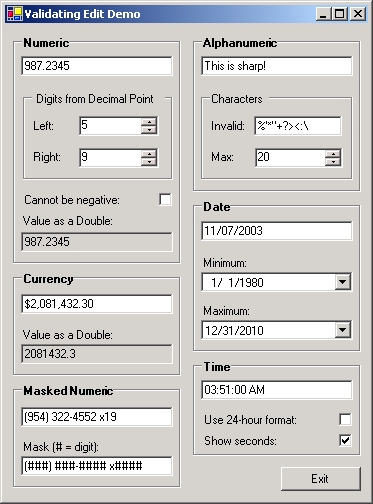Click the 'Max:' label

(222, 157)
